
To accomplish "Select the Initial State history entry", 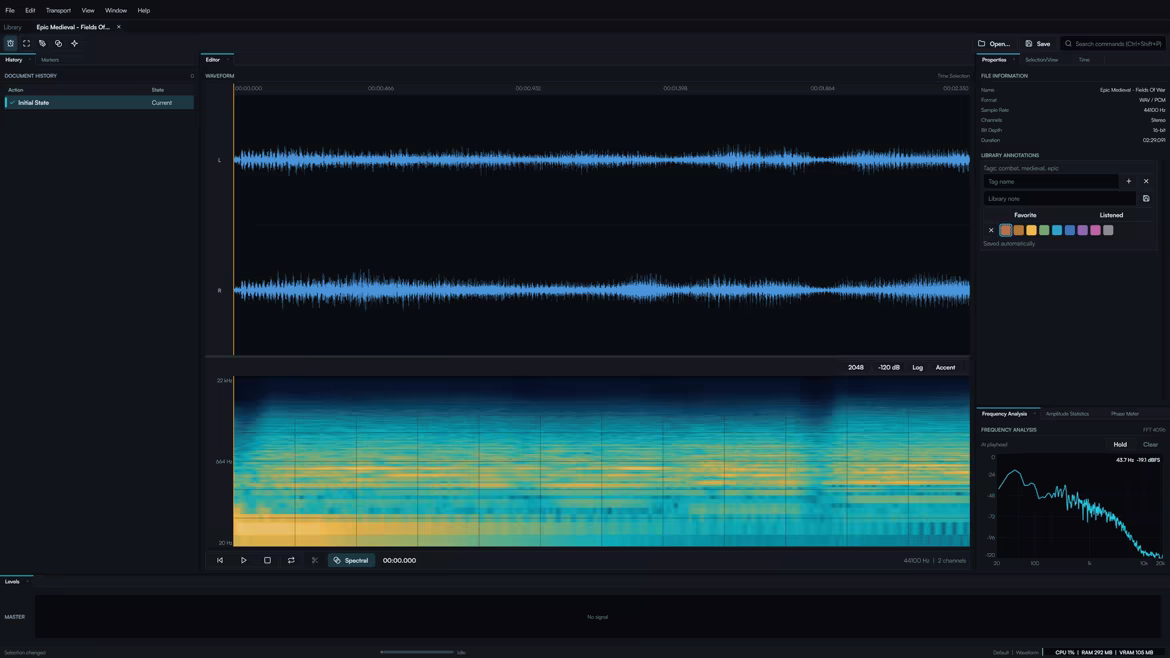I will point(99,102).
